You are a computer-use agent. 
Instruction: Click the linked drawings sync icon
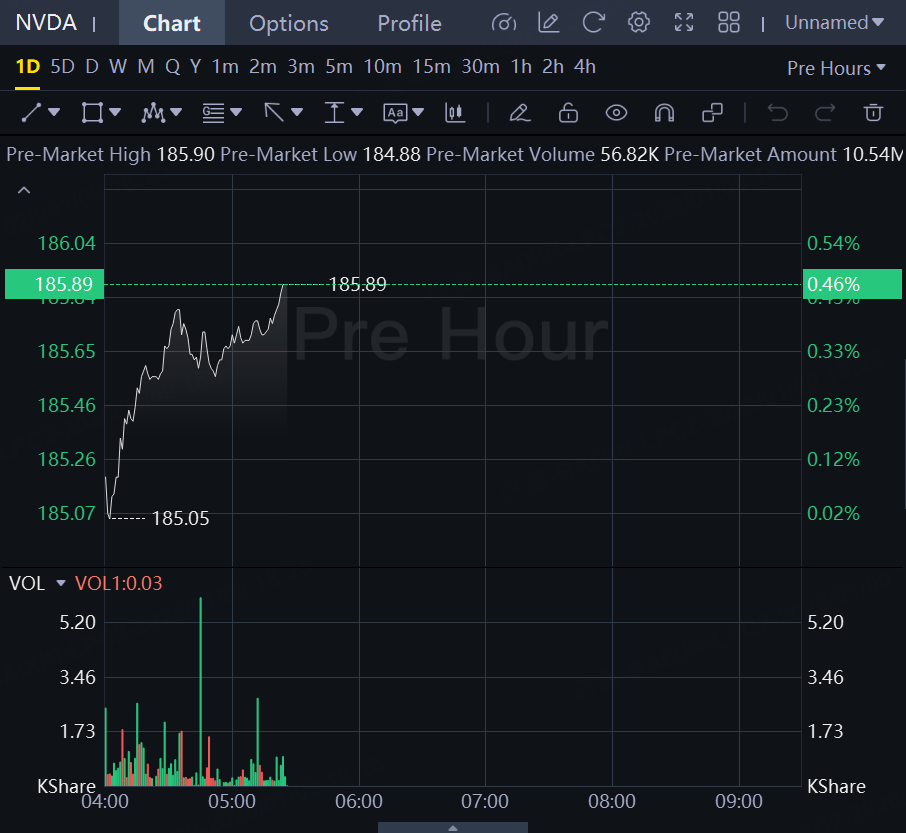(712, 112)
